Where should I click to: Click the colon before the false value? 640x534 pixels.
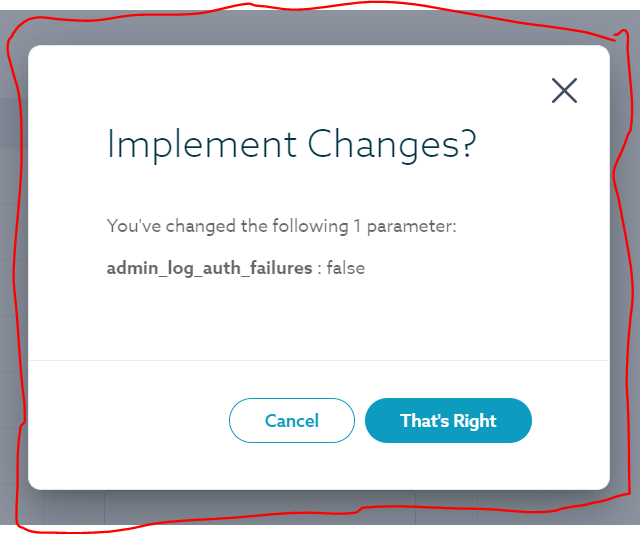point(319,269)
